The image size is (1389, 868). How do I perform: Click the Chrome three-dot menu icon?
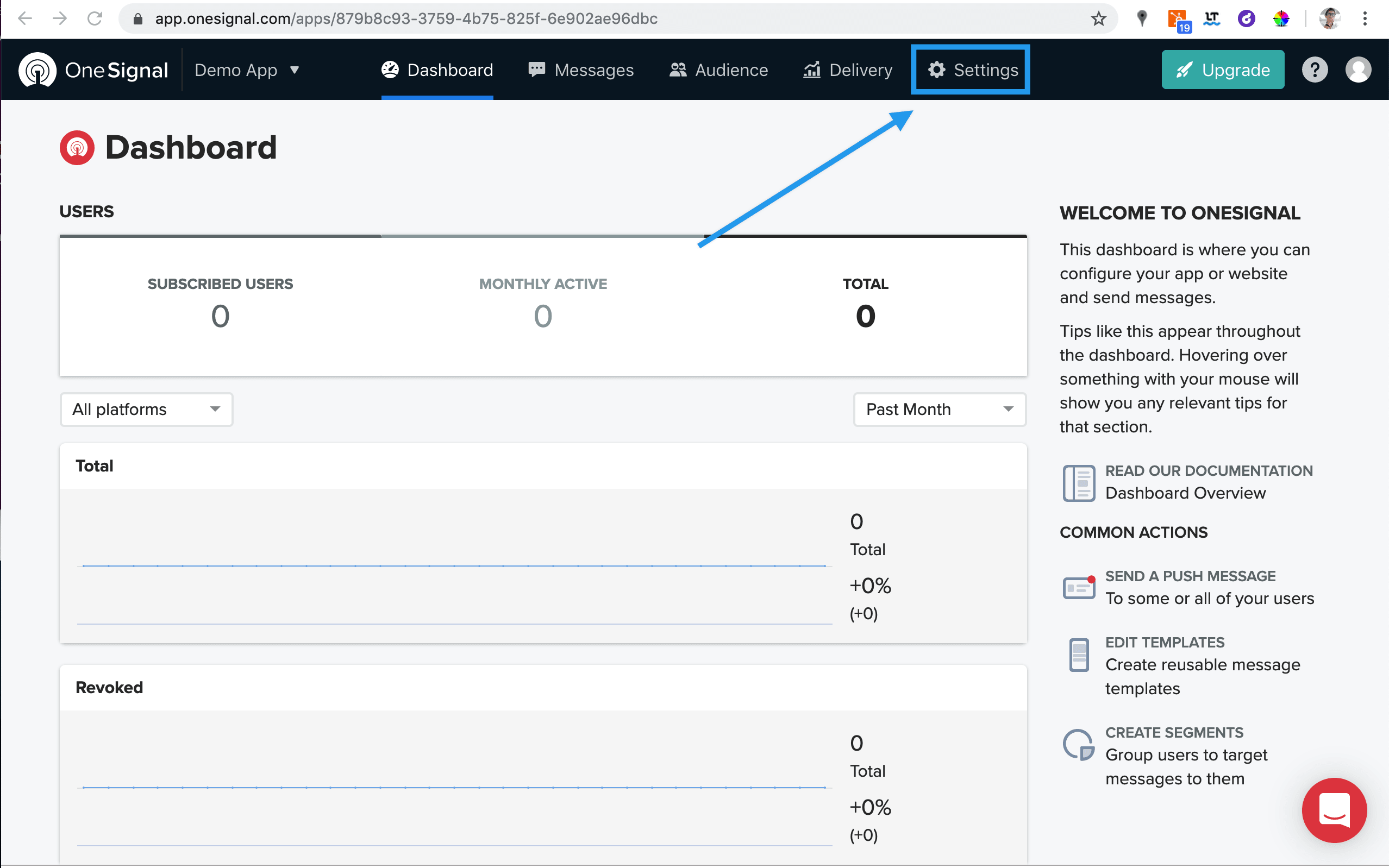[1365, 19]
